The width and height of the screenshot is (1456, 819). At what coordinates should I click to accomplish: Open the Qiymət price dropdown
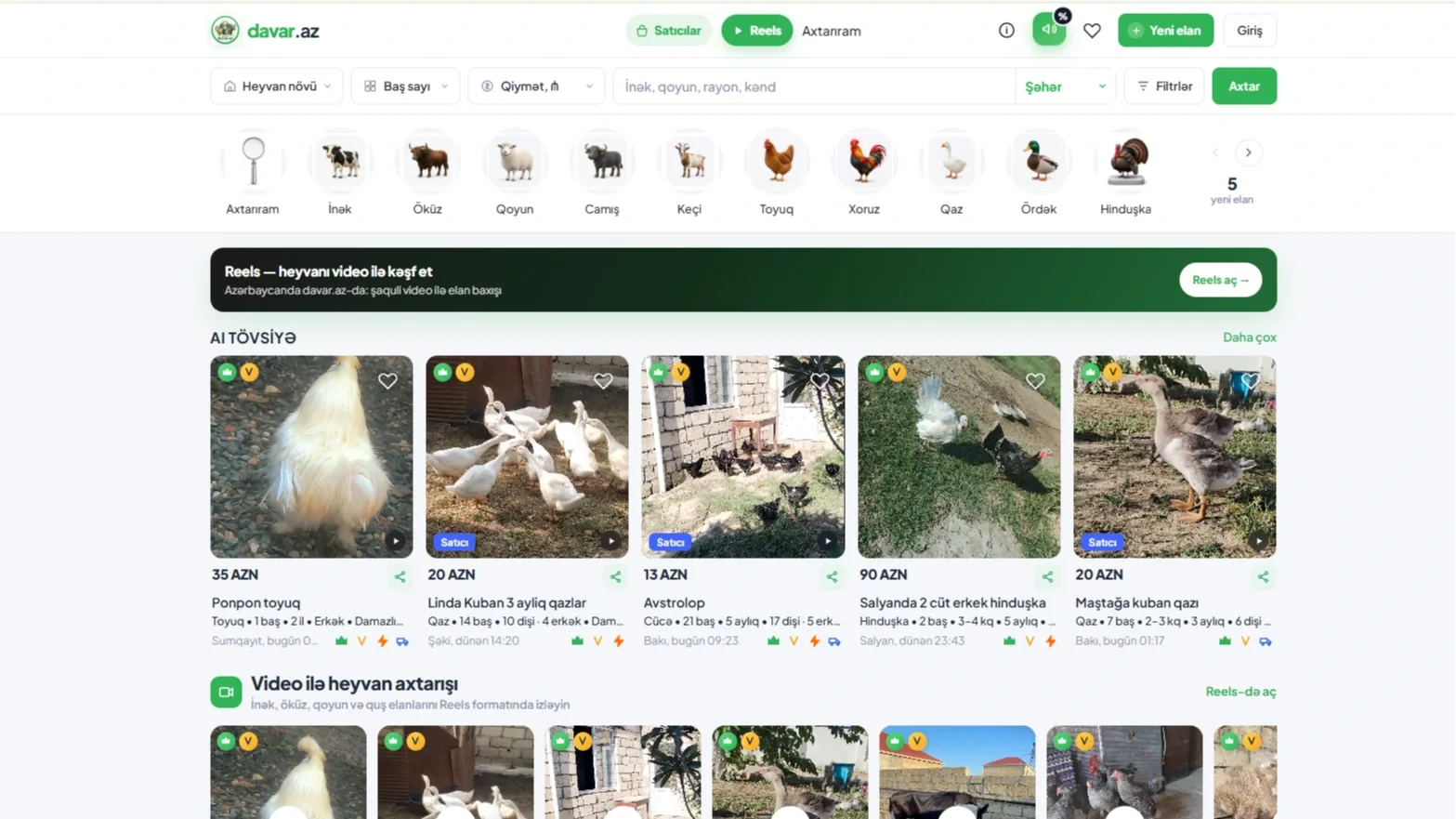pyautogui.click(x=537, y=86)
